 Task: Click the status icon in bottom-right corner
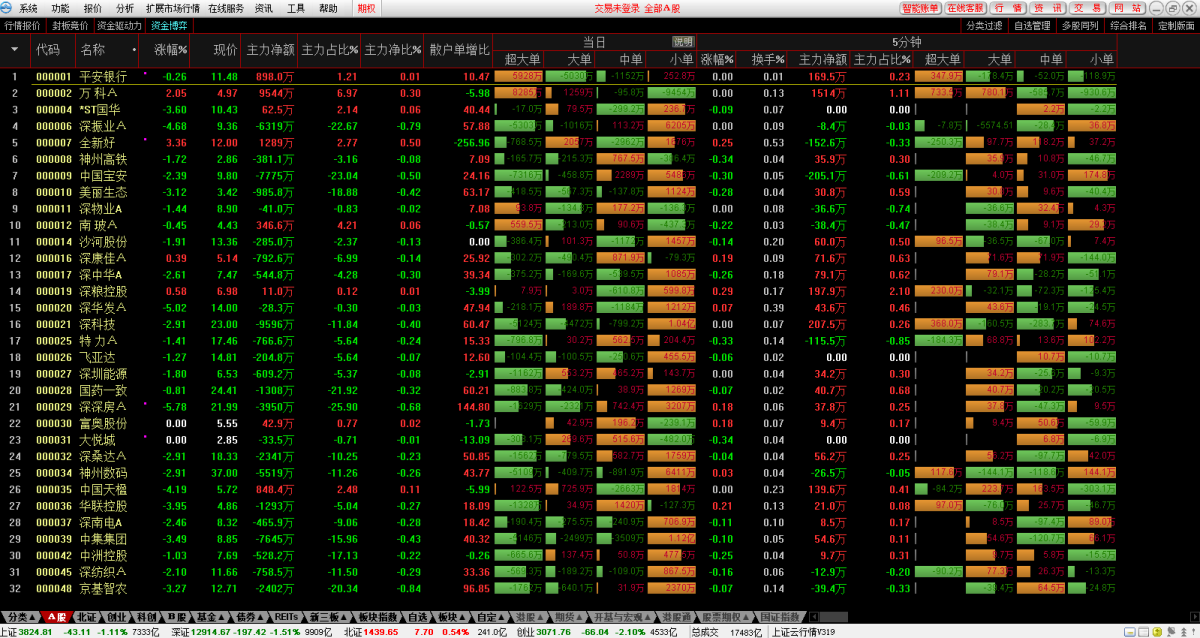(1191, 631)
